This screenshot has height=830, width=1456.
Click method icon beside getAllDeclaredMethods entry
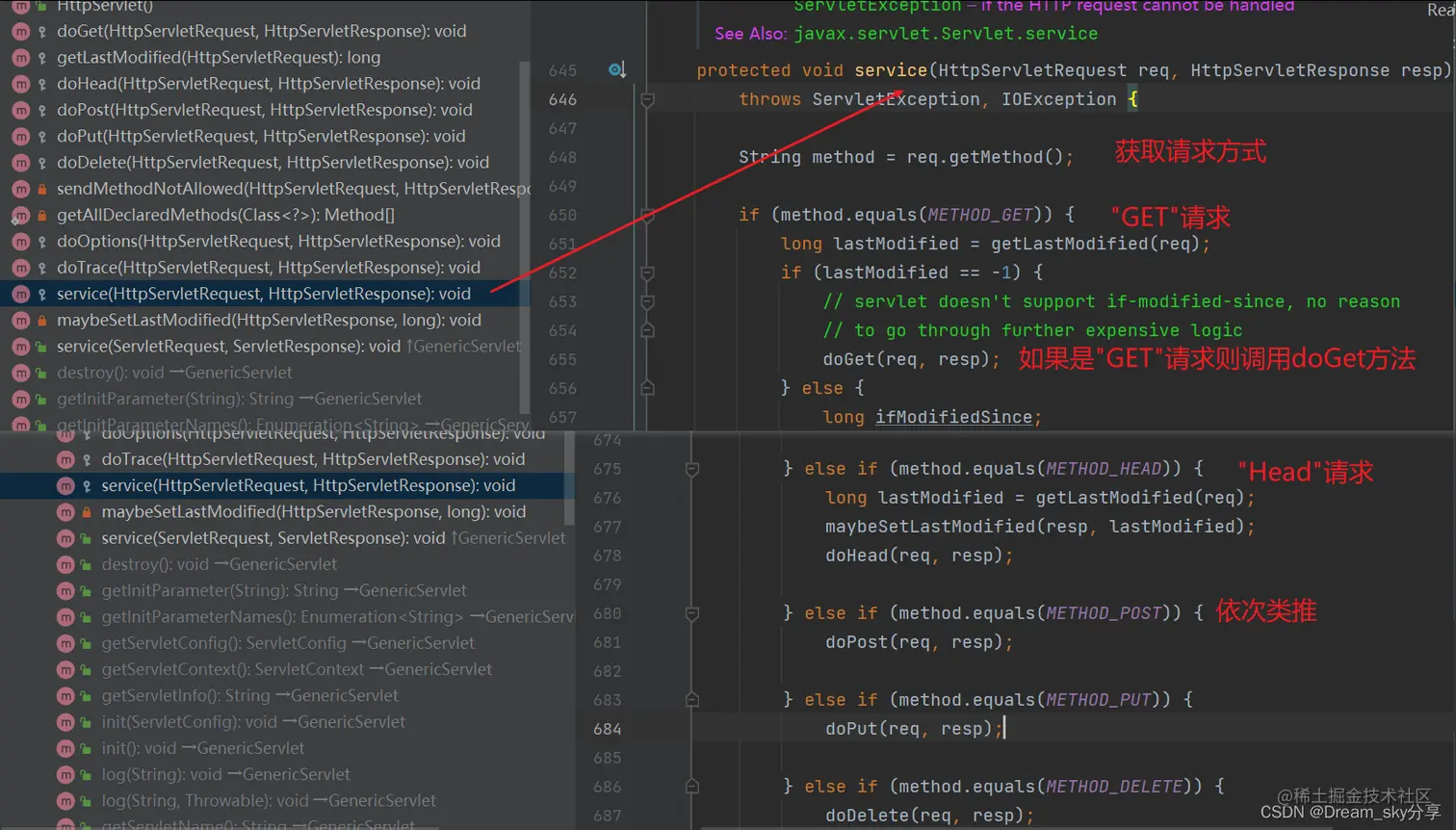point(20,215)
